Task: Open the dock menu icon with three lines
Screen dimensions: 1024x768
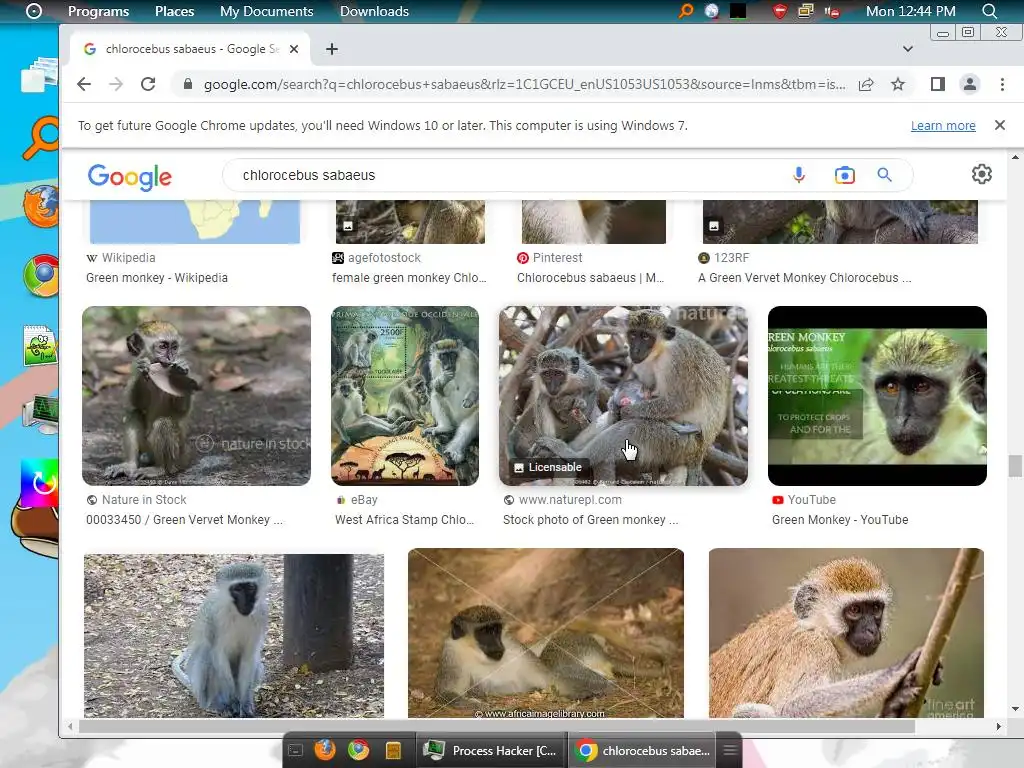Action: [730, 750]
